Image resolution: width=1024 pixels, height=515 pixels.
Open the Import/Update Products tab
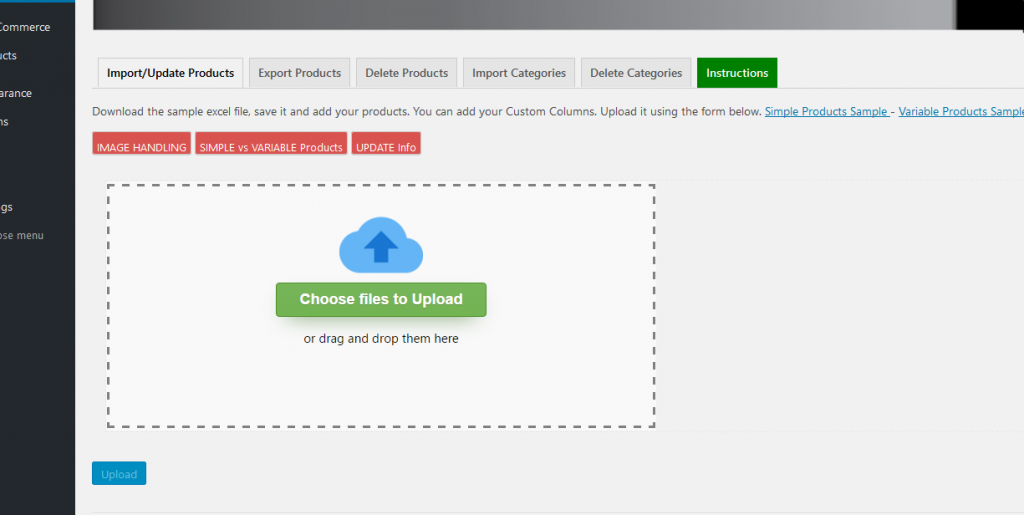click(x=170, y=73)
